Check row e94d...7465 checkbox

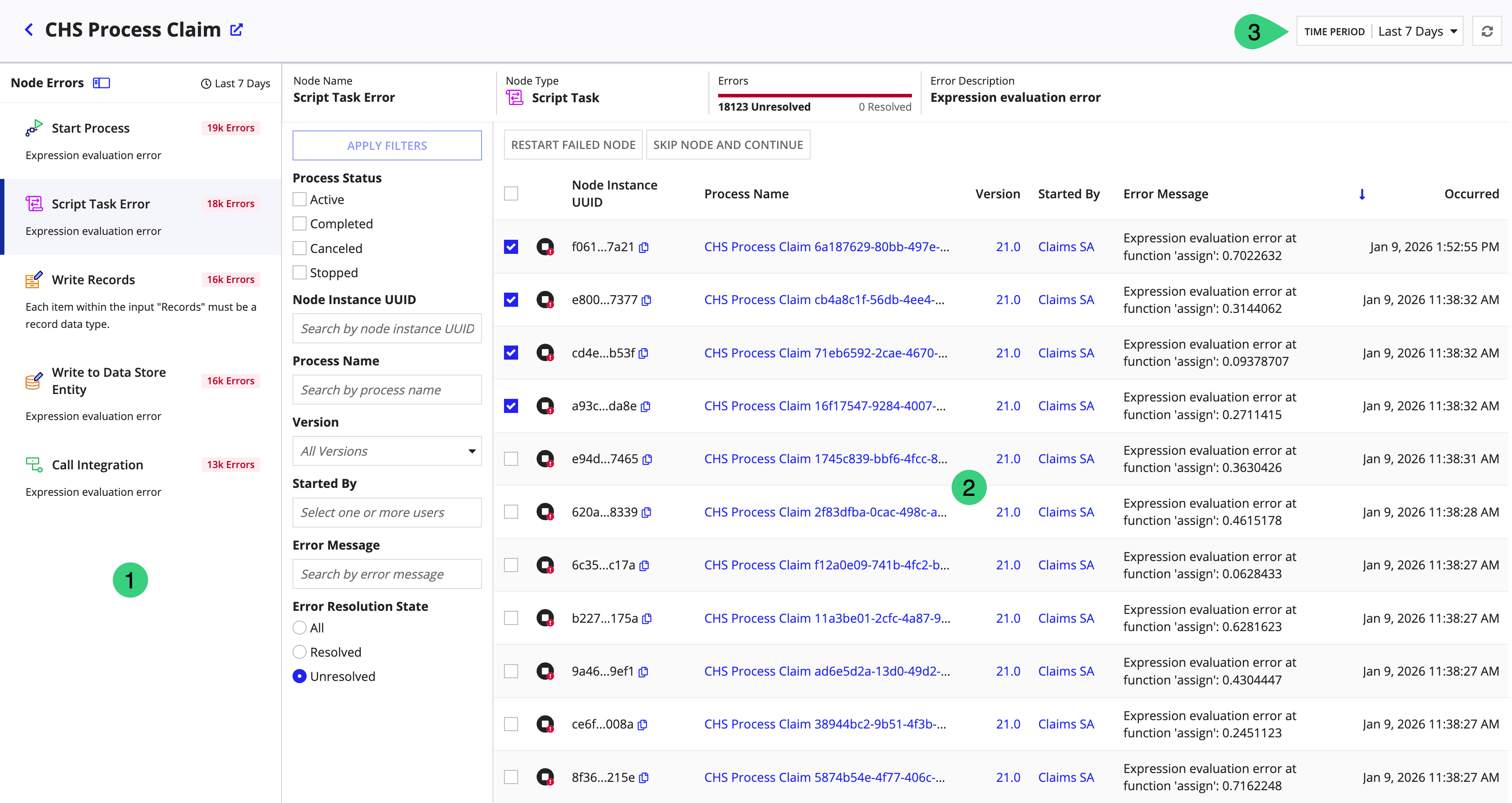point(511,459)
